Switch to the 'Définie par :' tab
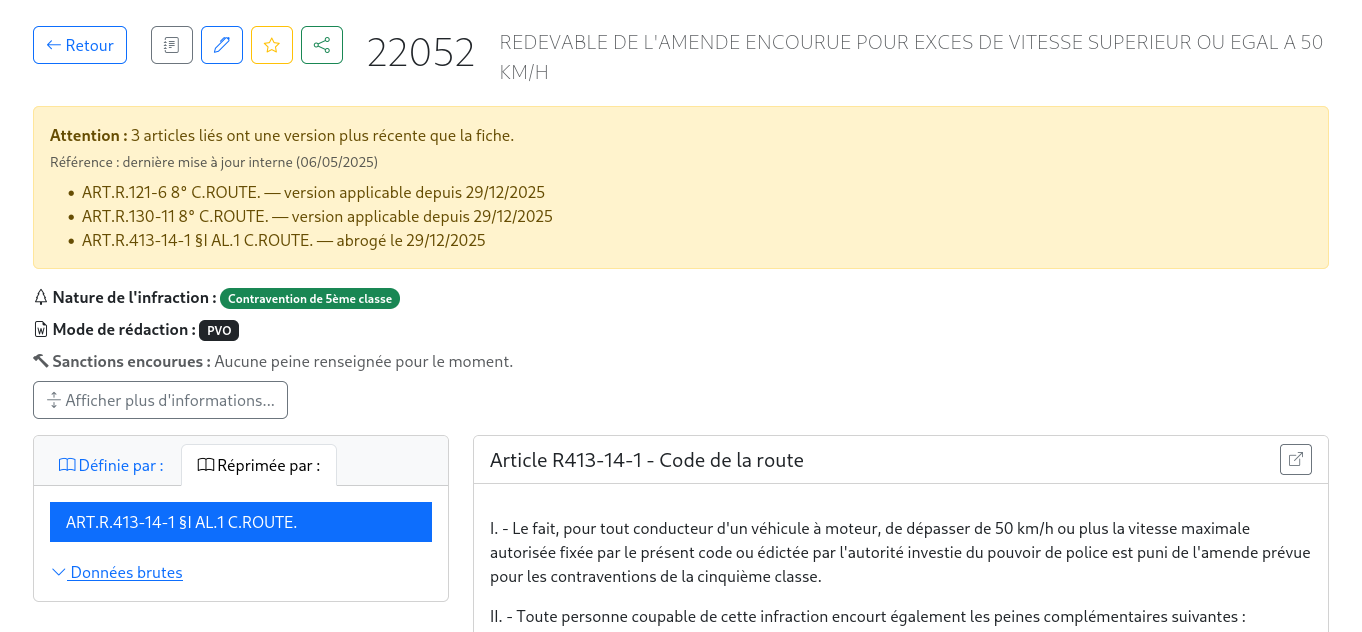The image size is (1362, 632). point(109,464)
